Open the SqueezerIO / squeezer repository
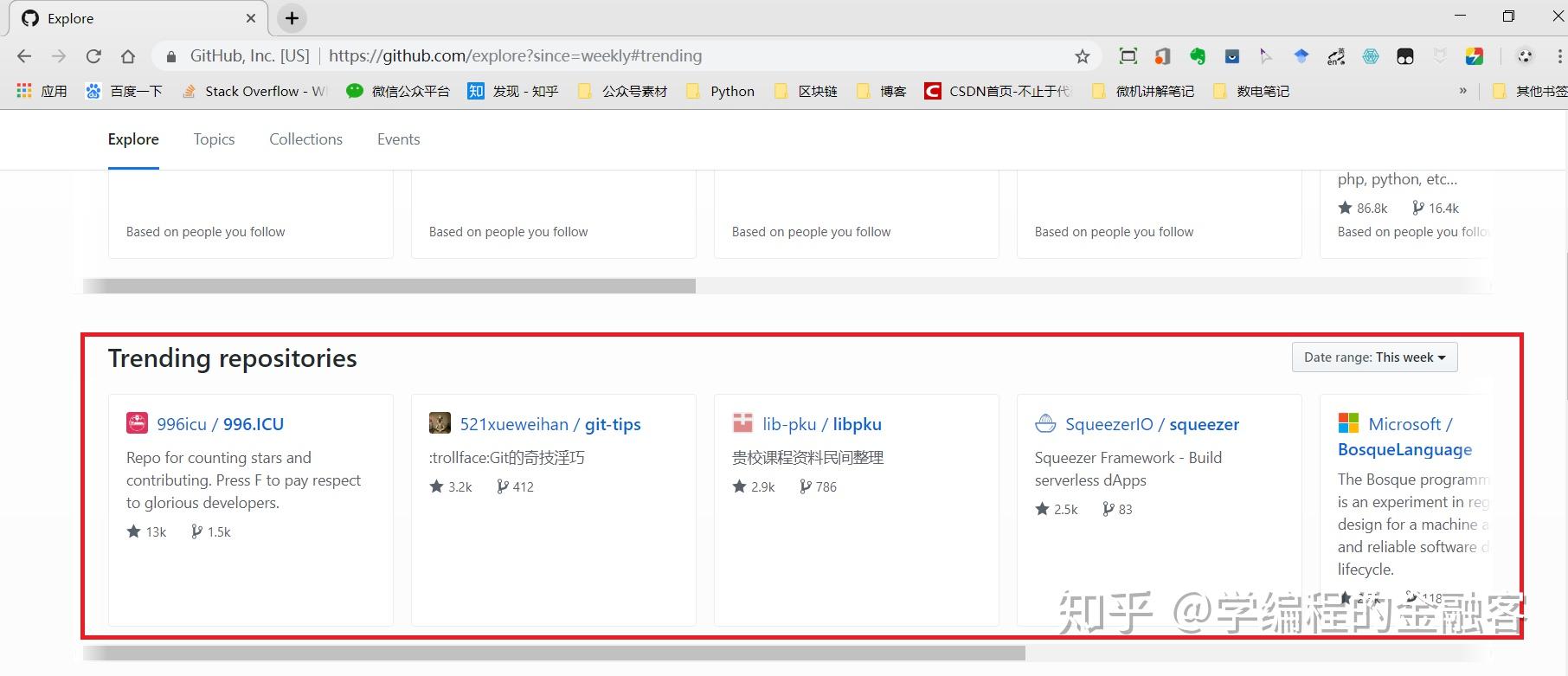The width and height of the screenshot is (1568, 676). click(x=1153, y=424)
